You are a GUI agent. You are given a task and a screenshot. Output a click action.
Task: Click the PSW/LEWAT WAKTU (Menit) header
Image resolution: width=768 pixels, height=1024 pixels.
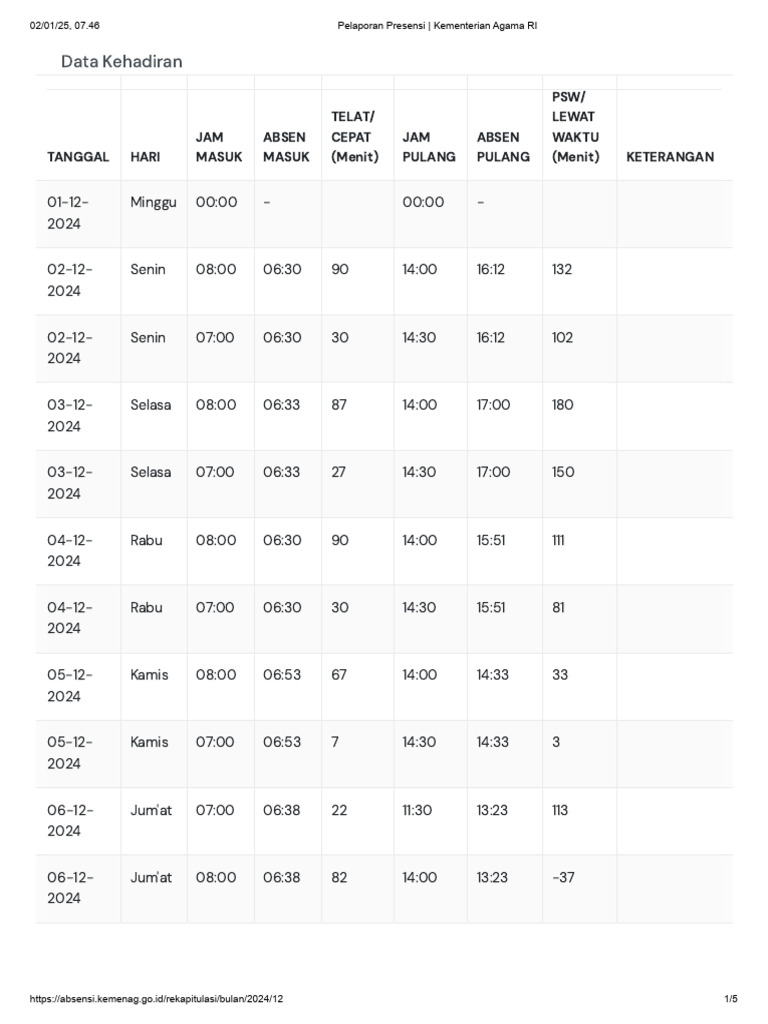[x=575, y=127]
